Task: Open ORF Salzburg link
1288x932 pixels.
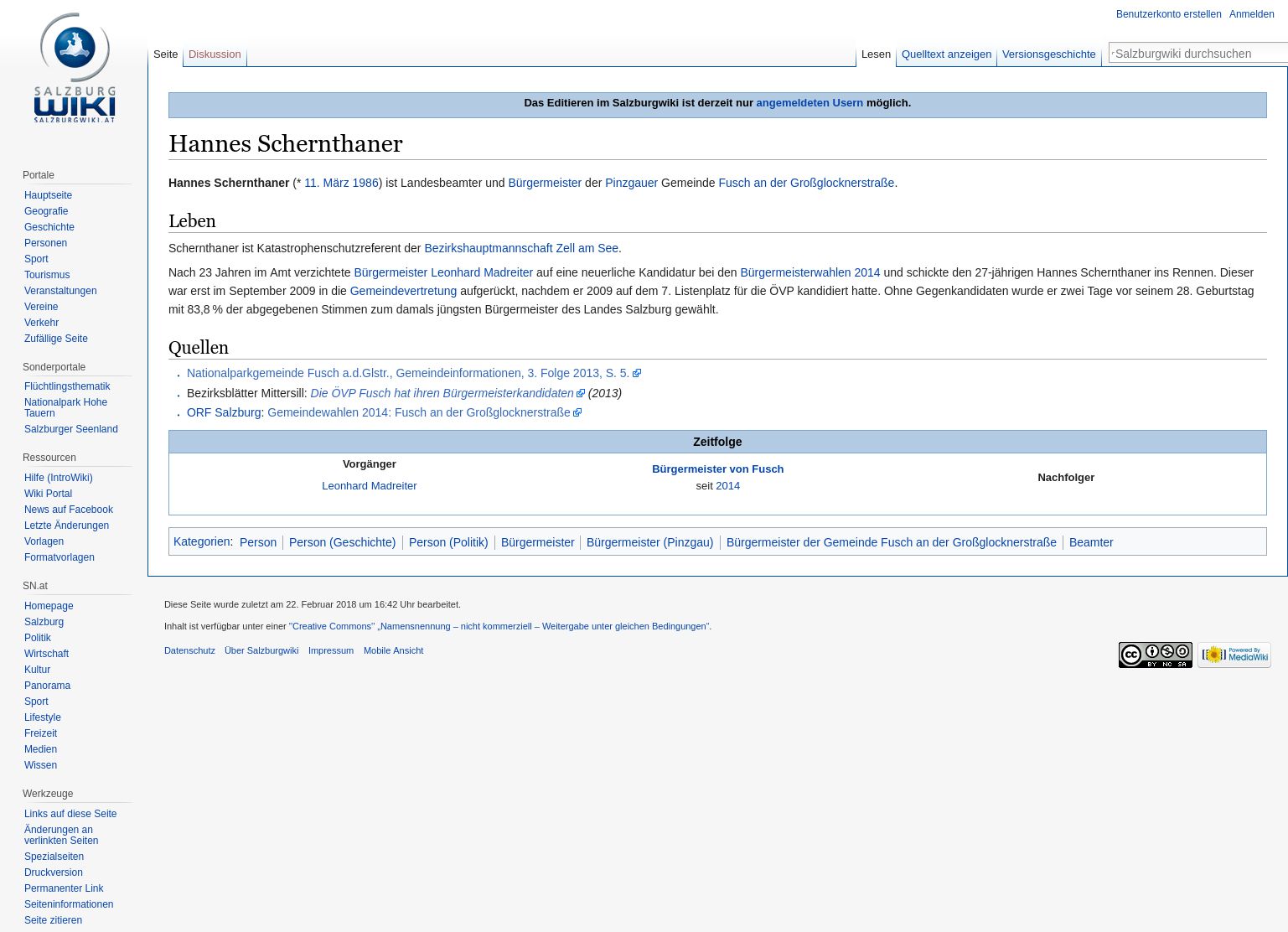Action: [224, 412]
